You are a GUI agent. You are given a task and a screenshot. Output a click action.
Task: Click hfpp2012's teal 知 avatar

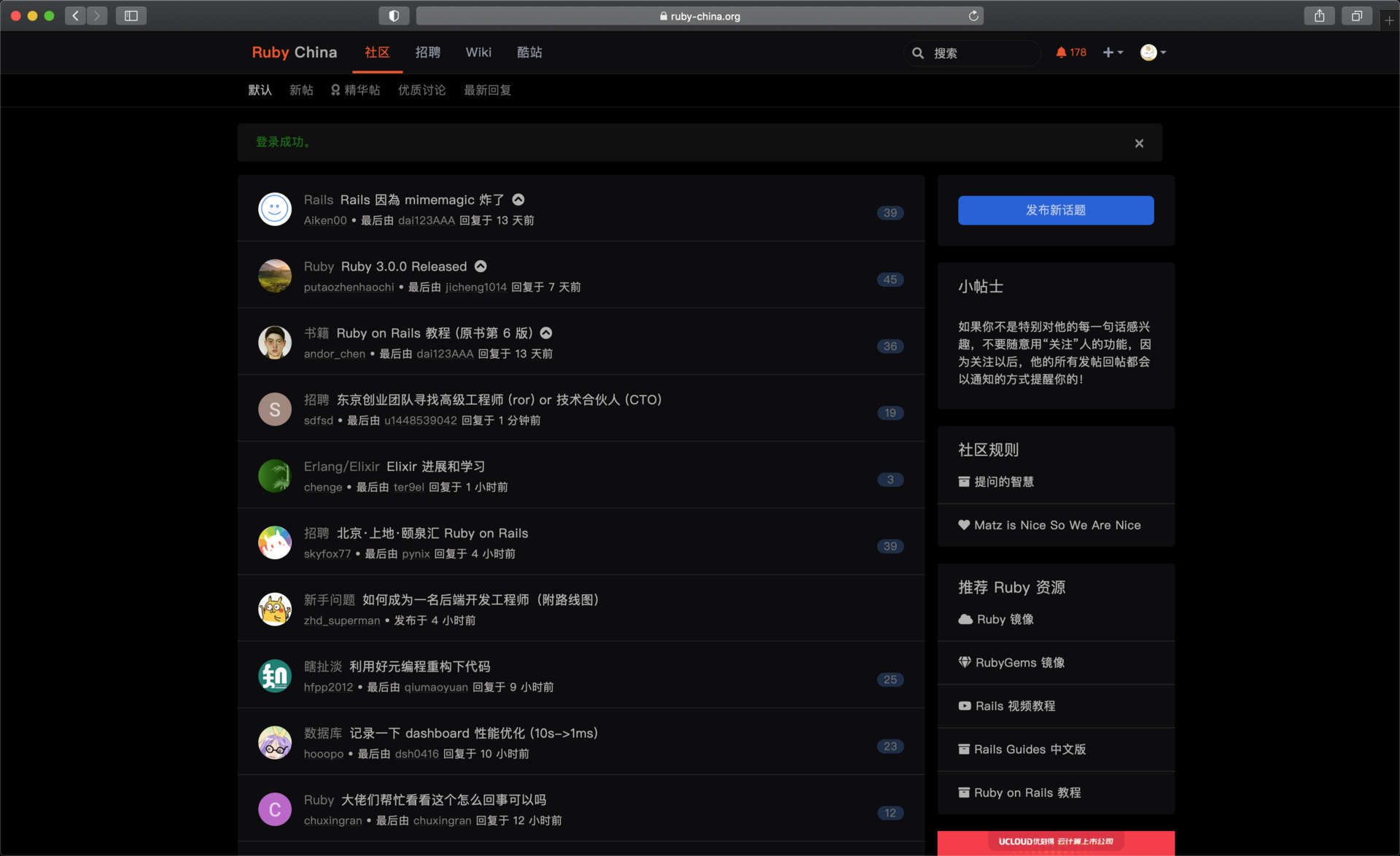pos(275,676)
